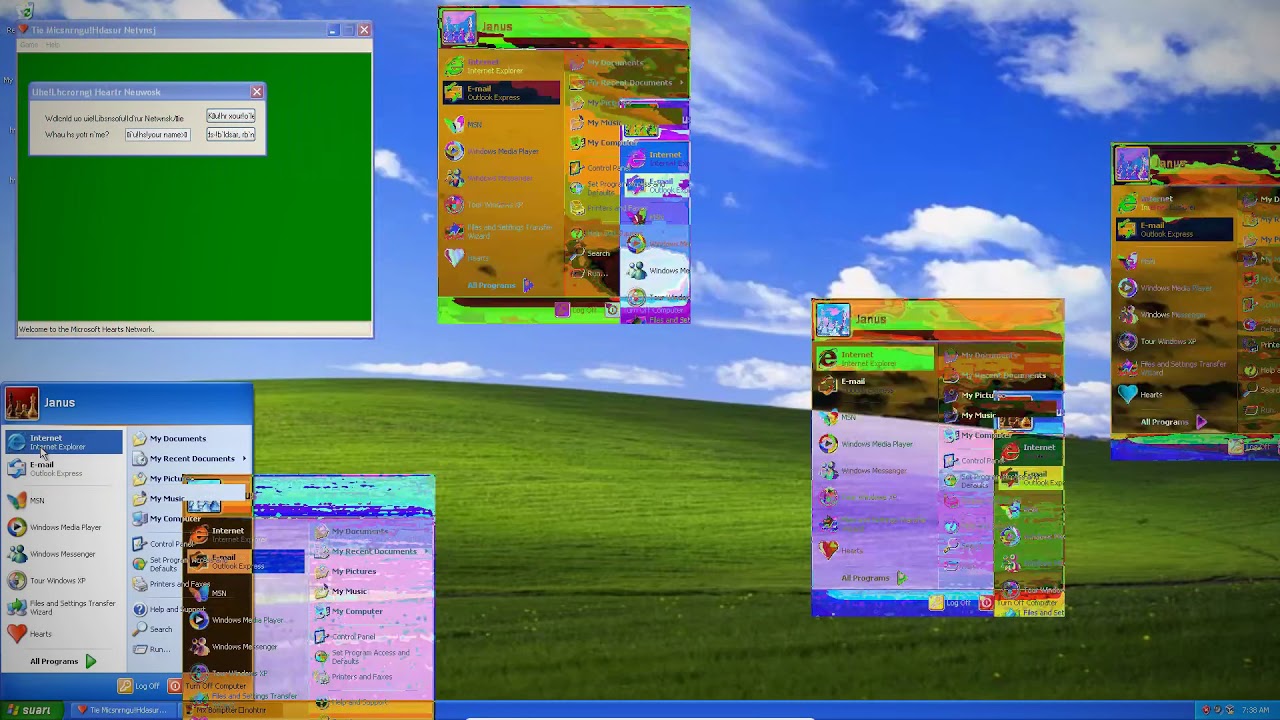Click the 7:38 AM taskbar clock
This screenshot has height=720, width=1280.
pos(1255,710)
